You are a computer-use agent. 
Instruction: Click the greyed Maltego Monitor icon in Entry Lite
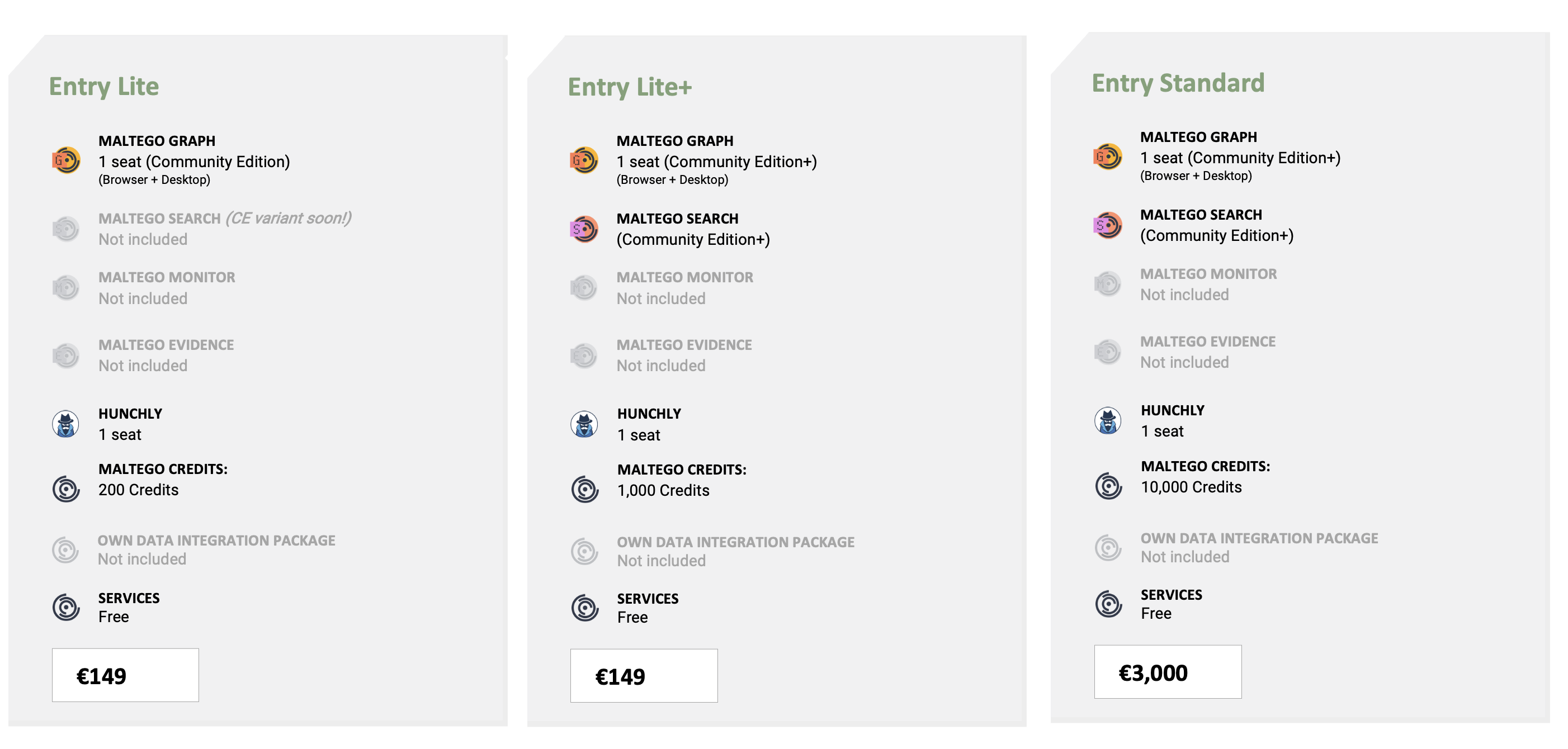(66, 287)
